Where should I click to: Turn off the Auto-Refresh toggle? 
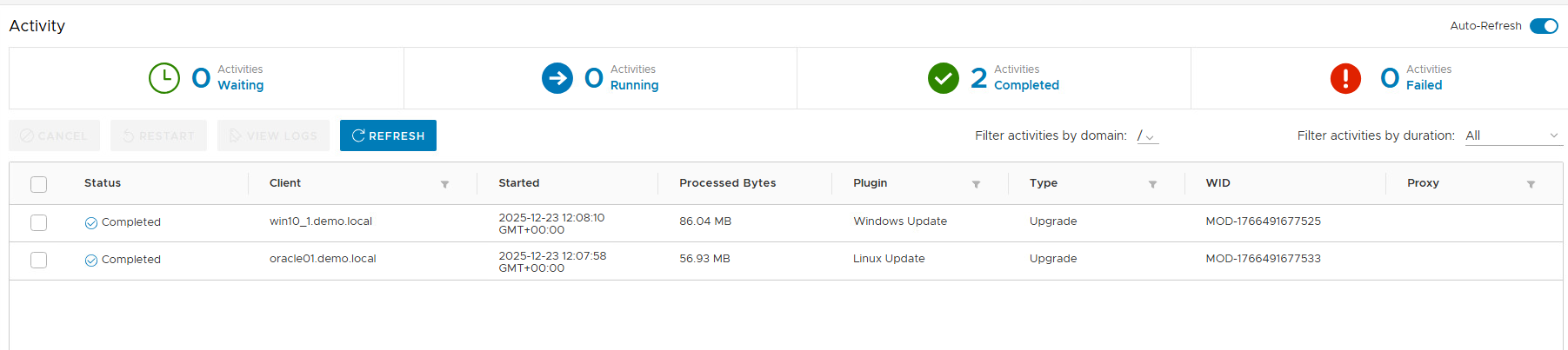coord(1544,26)
